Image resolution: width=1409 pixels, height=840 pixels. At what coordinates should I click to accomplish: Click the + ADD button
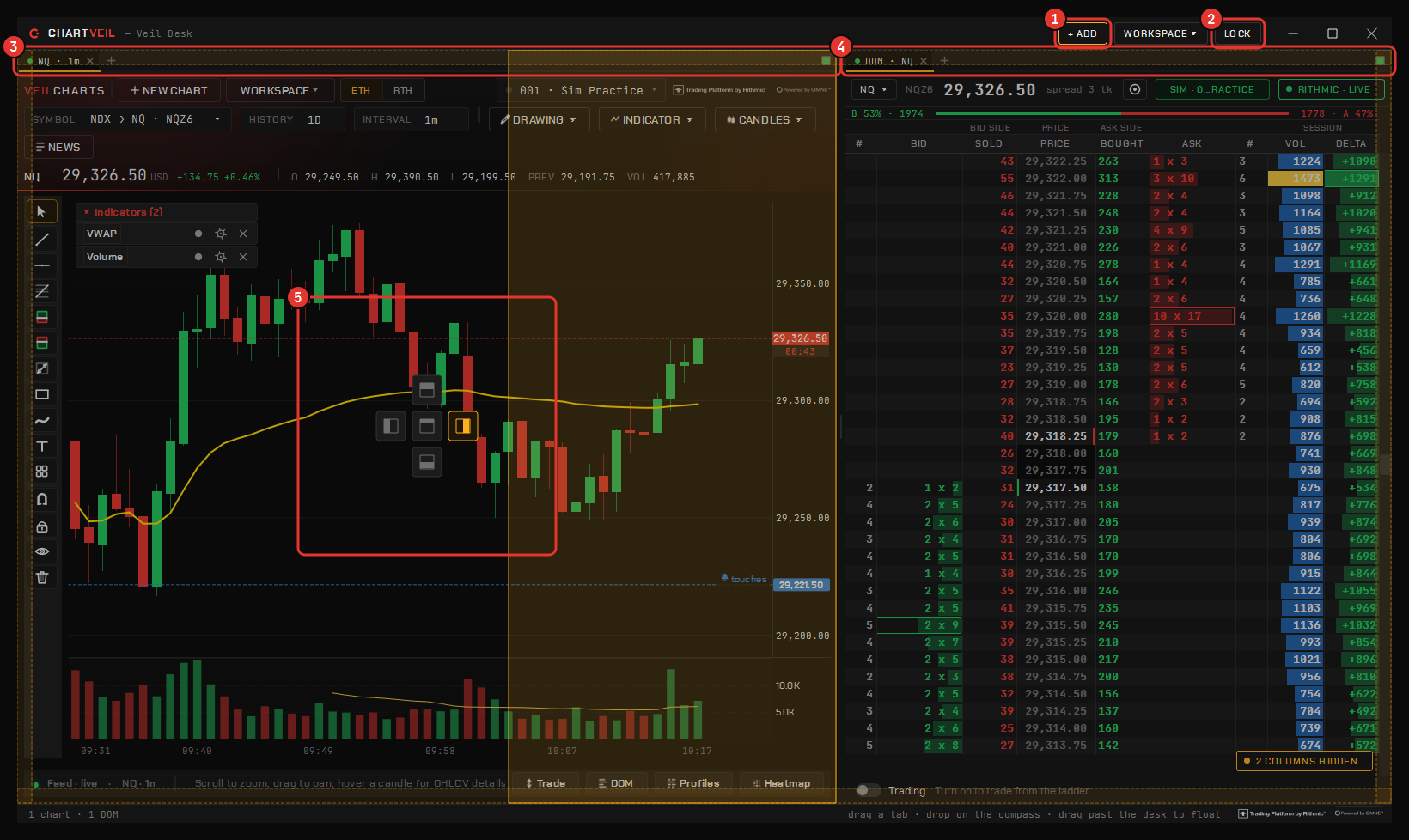click(x=1083, y=33)
